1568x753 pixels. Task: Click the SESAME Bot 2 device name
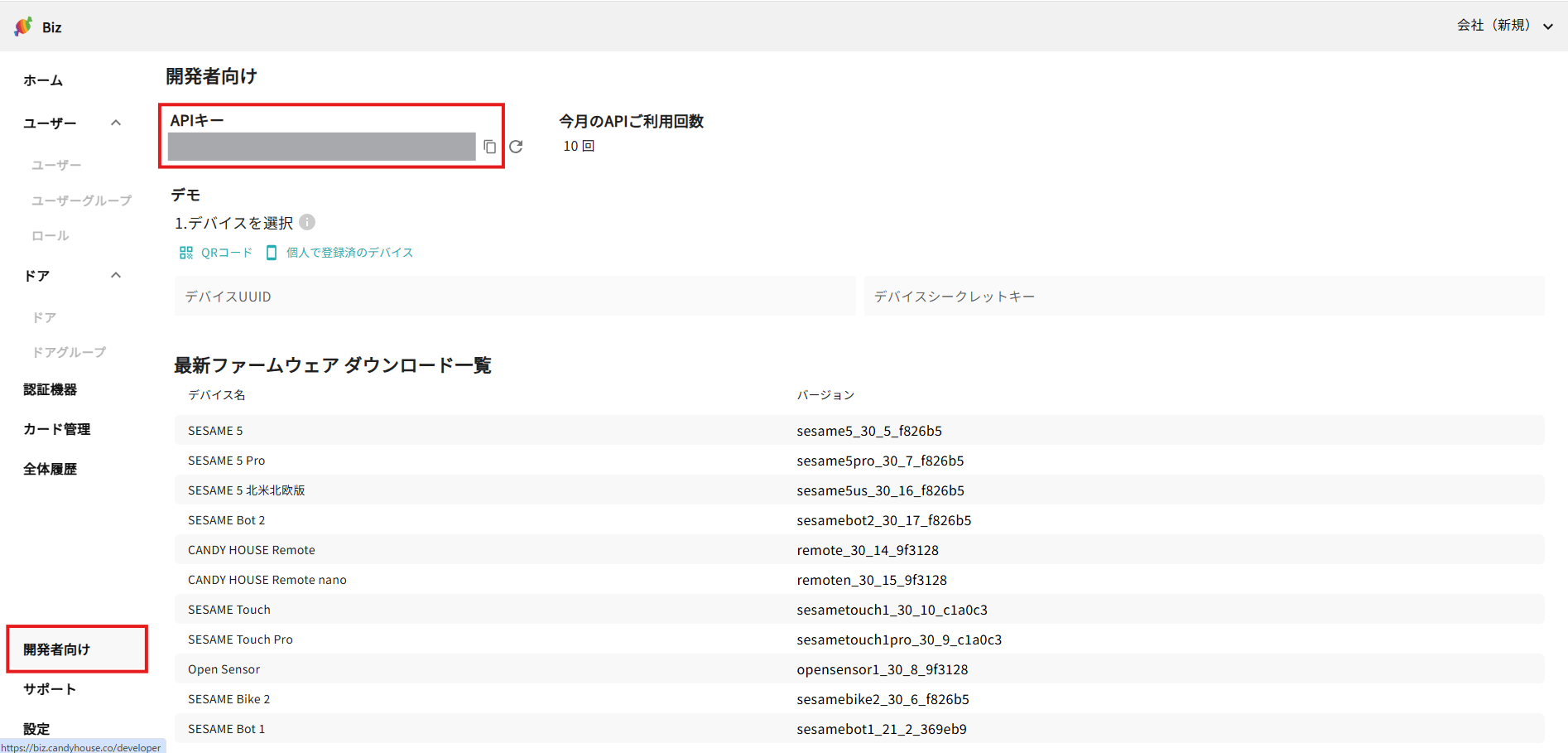226,520
